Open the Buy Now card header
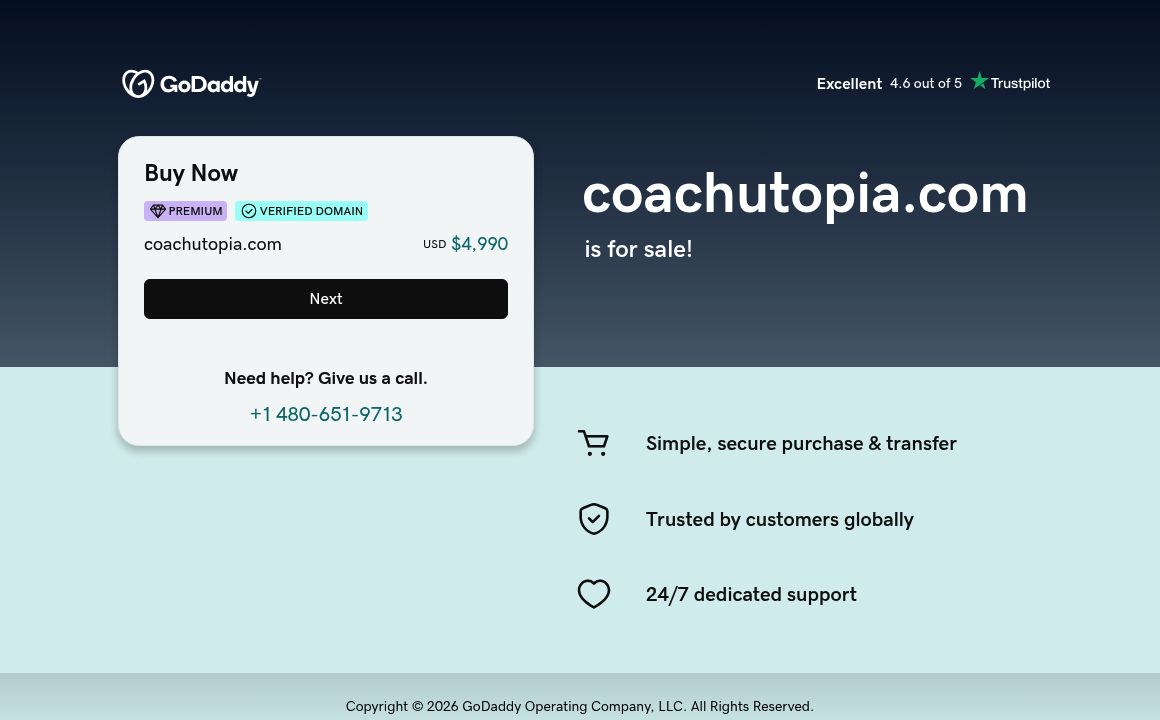The image size is (1160, 720). (x=191, y=173)
